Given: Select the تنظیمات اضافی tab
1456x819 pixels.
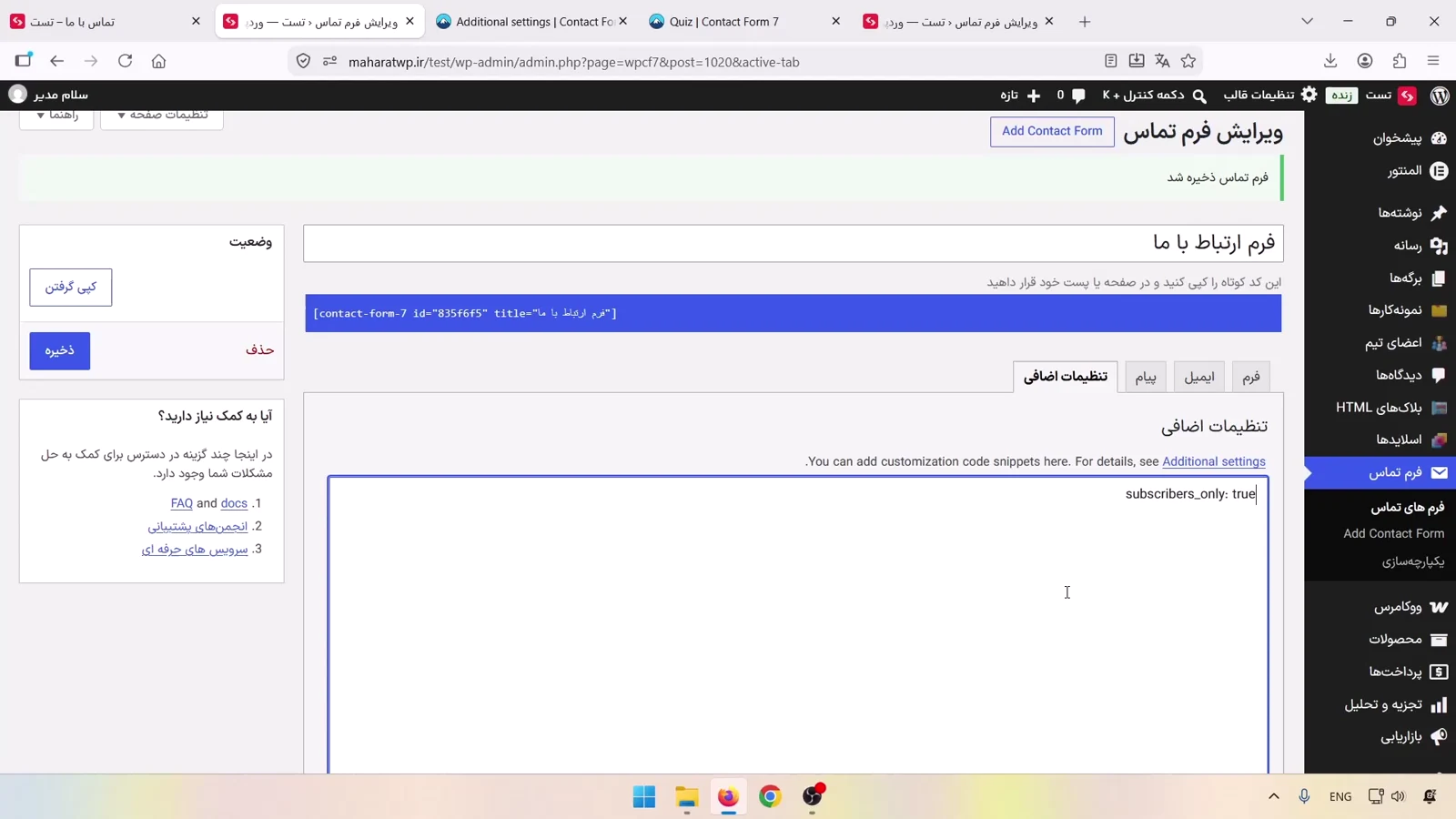Looking at the screenshot, I should click(x=1066, y=377).
